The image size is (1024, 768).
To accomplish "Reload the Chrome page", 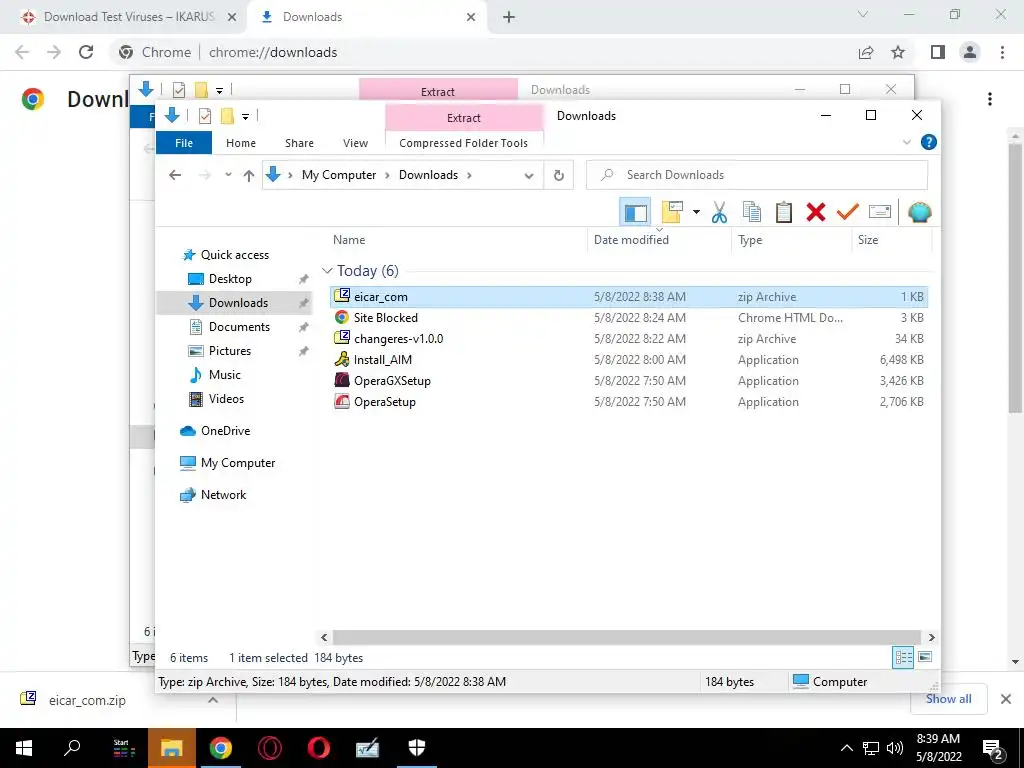I will click(x=86, y=52).
